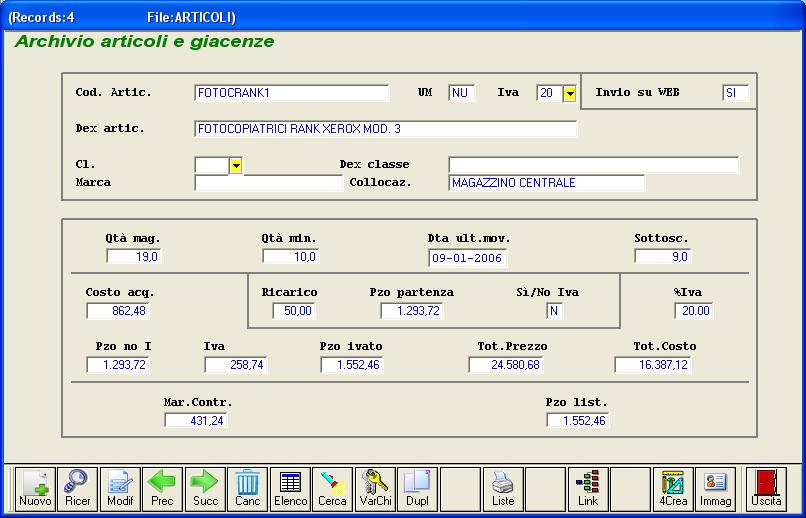Click the Dex artic. description field
The image size is (806, 518).
coord(386,129)
